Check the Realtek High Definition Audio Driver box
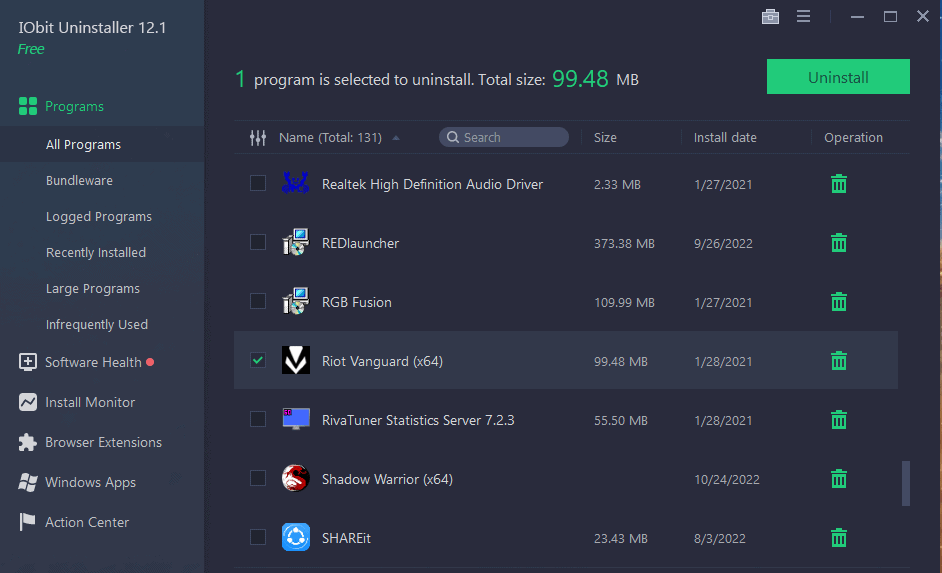 coord(258,183)
